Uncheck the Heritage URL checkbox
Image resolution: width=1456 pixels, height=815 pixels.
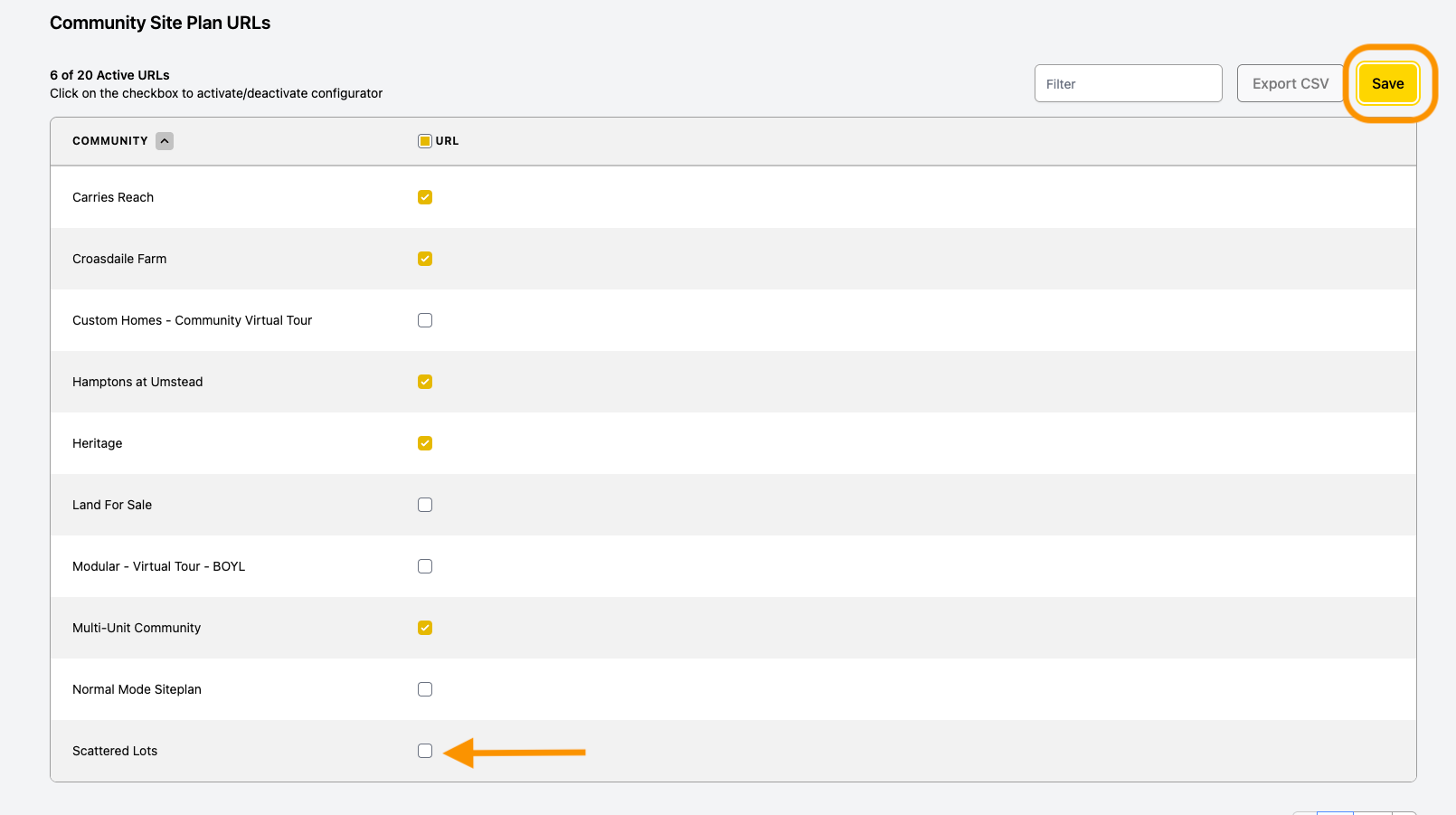(x=425, y=443)
